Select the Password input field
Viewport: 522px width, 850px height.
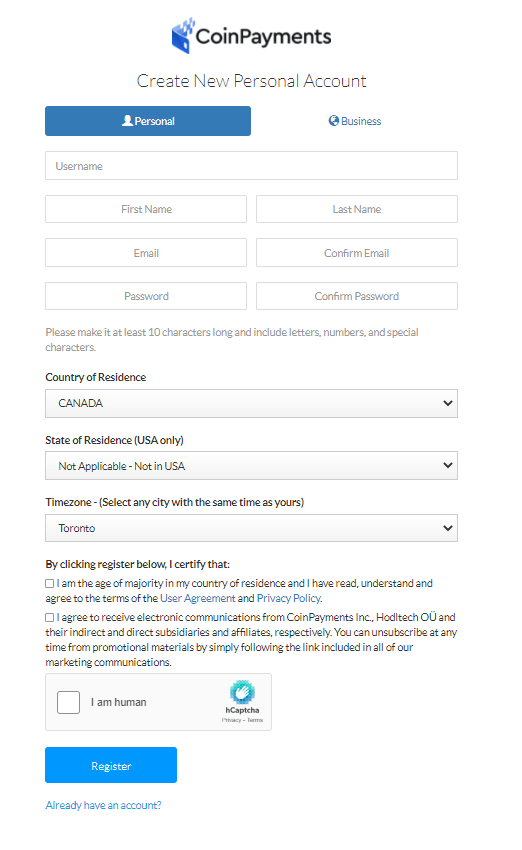146,296
